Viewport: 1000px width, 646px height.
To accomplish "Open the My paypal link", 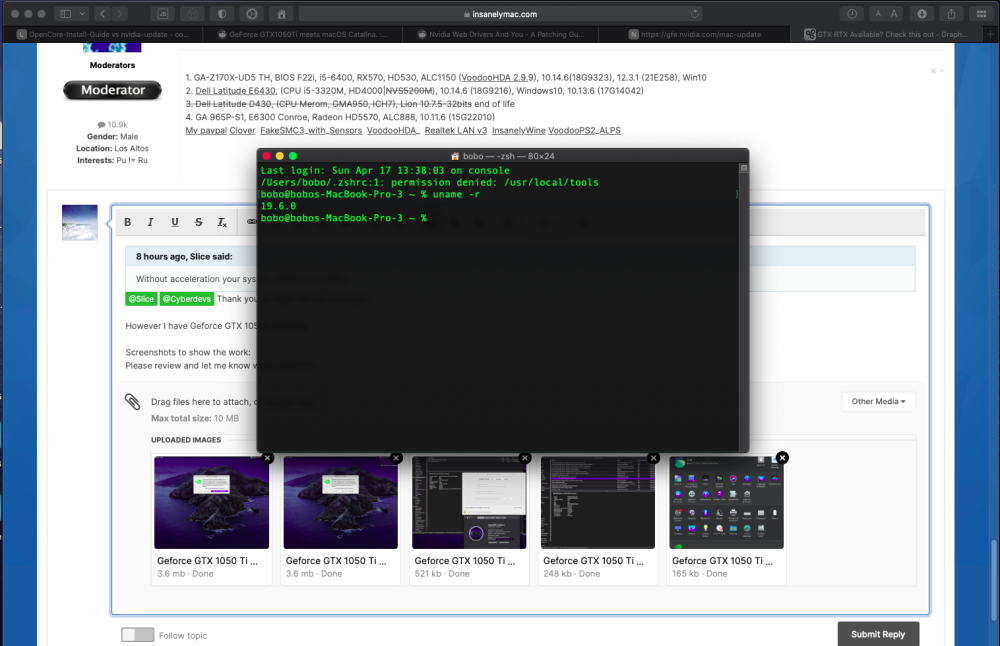I will pos(206,130).
